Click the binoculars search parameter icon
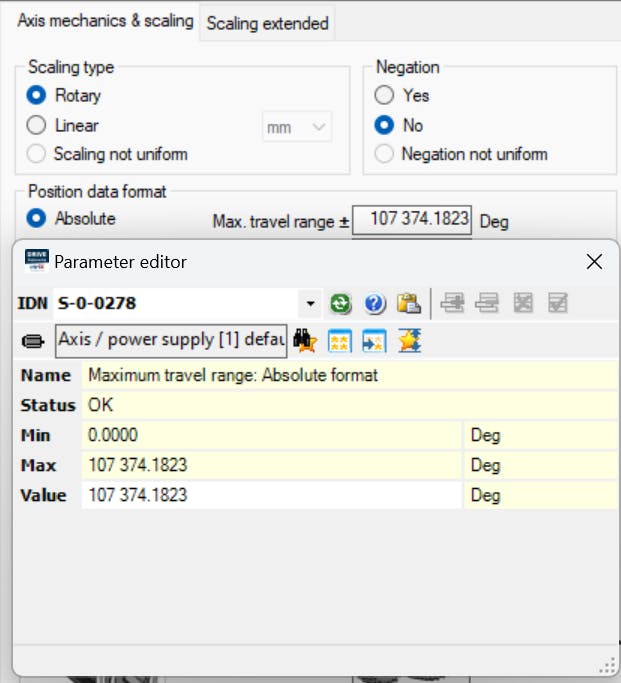Screen dimensions: 621x683 tap(304, 340)
